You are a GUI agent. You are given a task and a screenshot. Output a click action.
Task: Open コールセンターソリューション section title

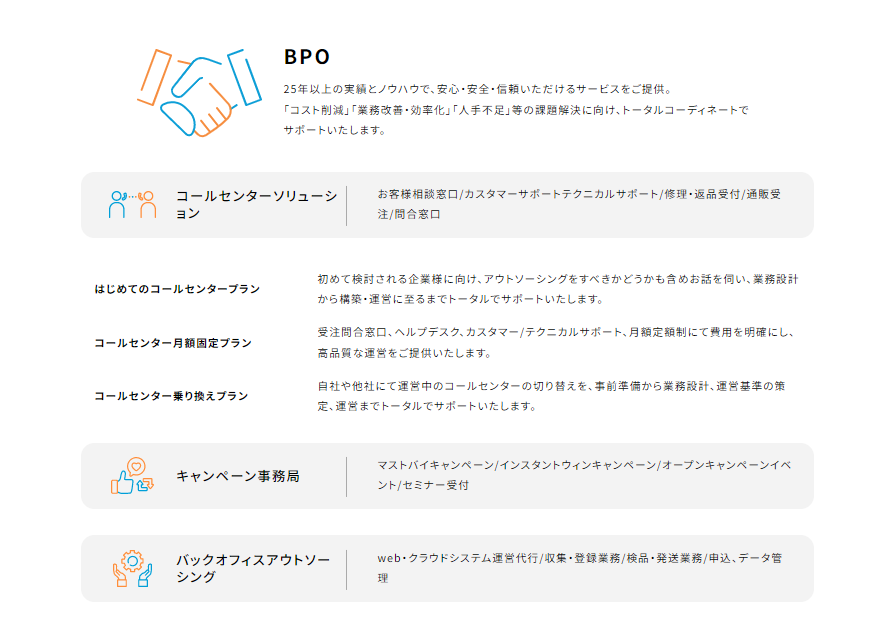[256, 204]
